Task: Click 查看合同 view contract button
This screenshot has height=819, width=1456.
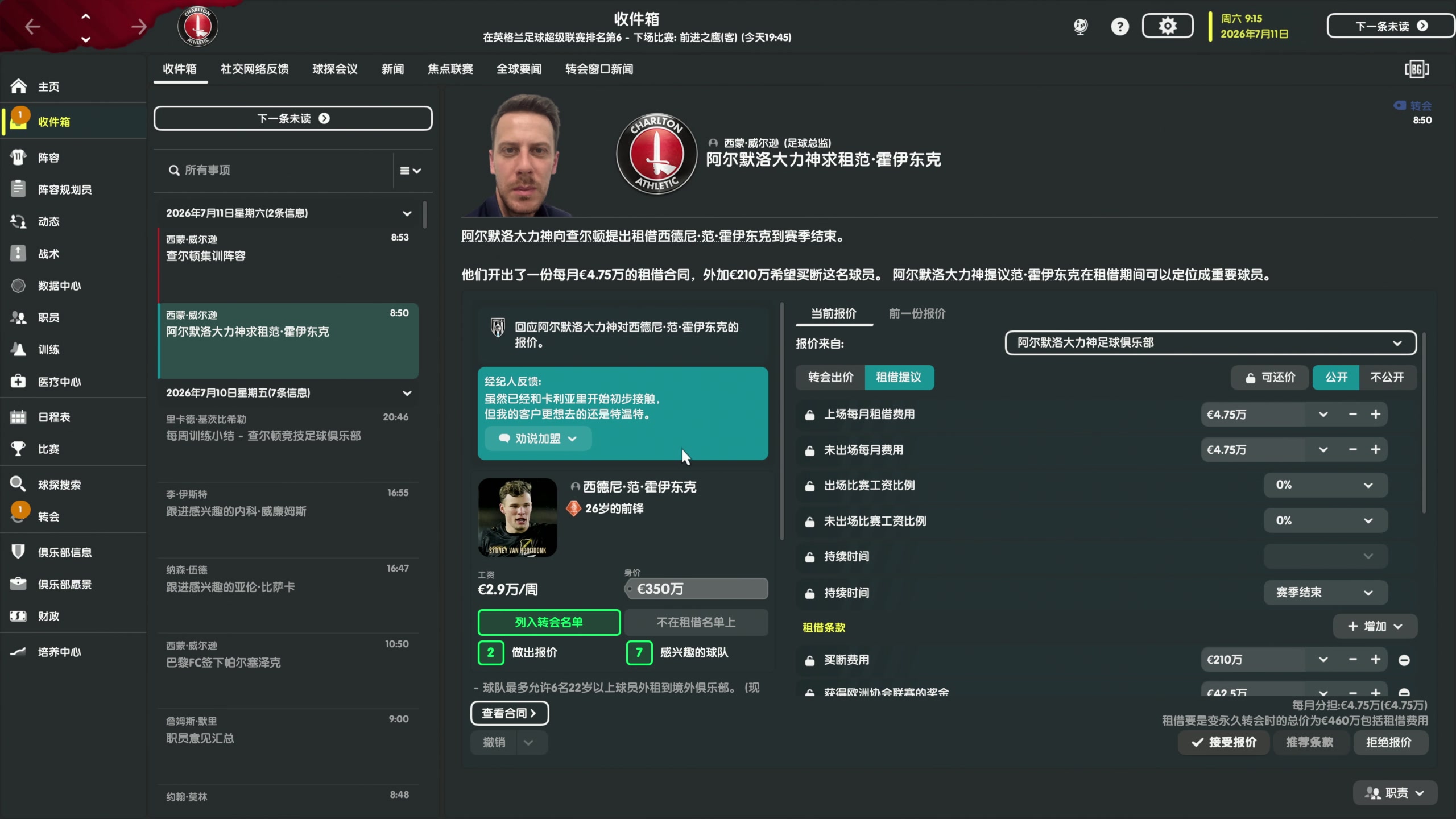Action: pyautogui.click(x=509, y=713)
